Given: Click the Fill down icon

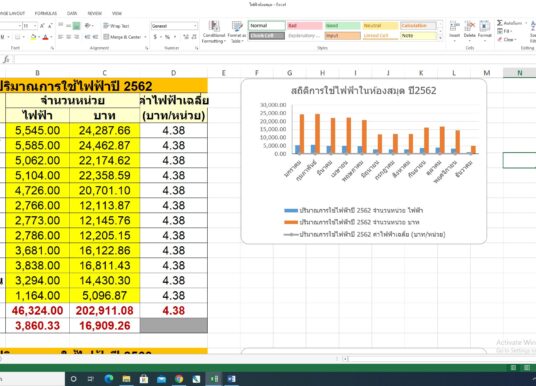Looking at the screenshot, I should pos(500,31).
